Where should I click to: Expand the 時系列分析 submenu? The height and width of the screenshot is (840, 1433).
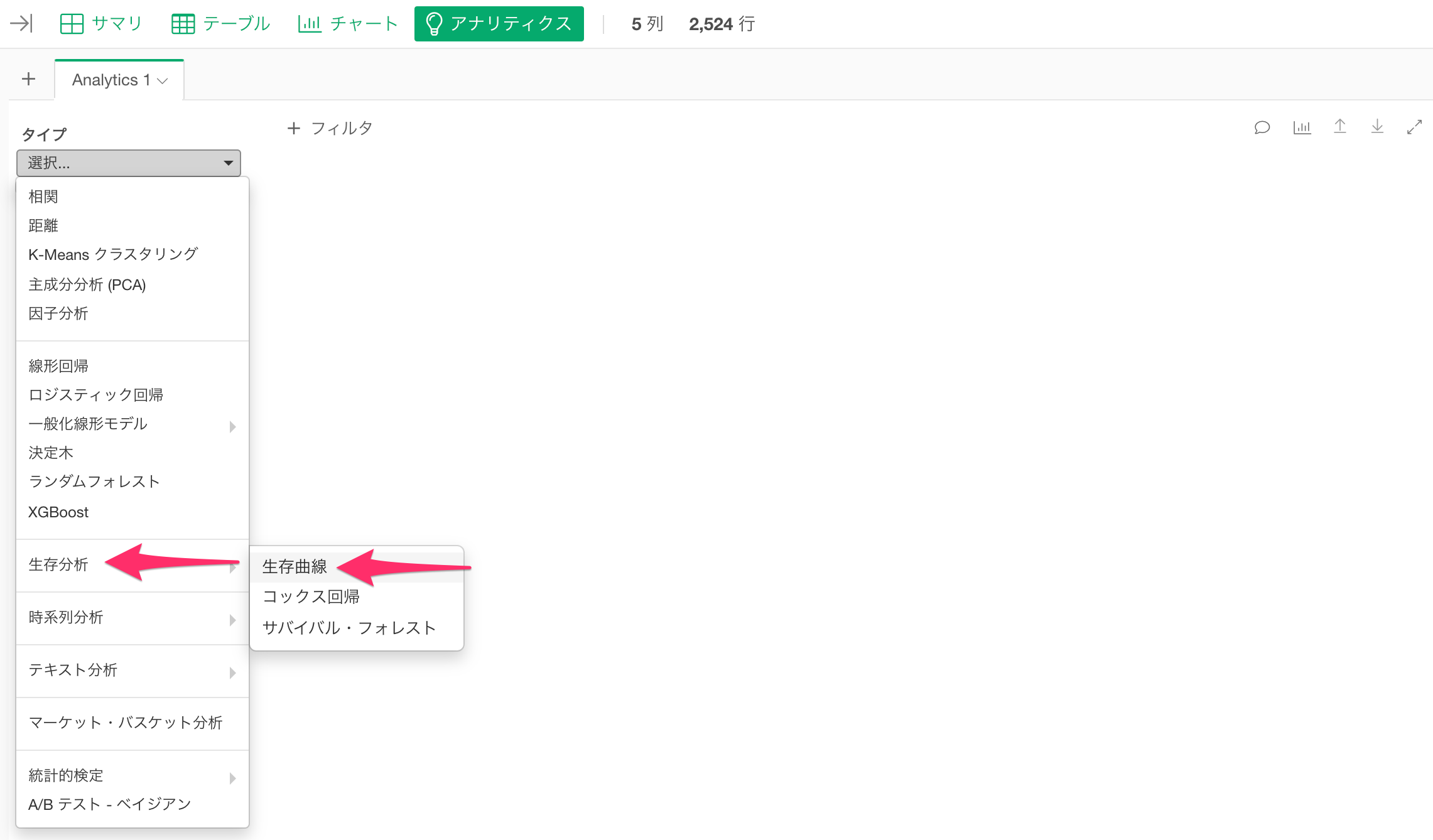point(132,618)
